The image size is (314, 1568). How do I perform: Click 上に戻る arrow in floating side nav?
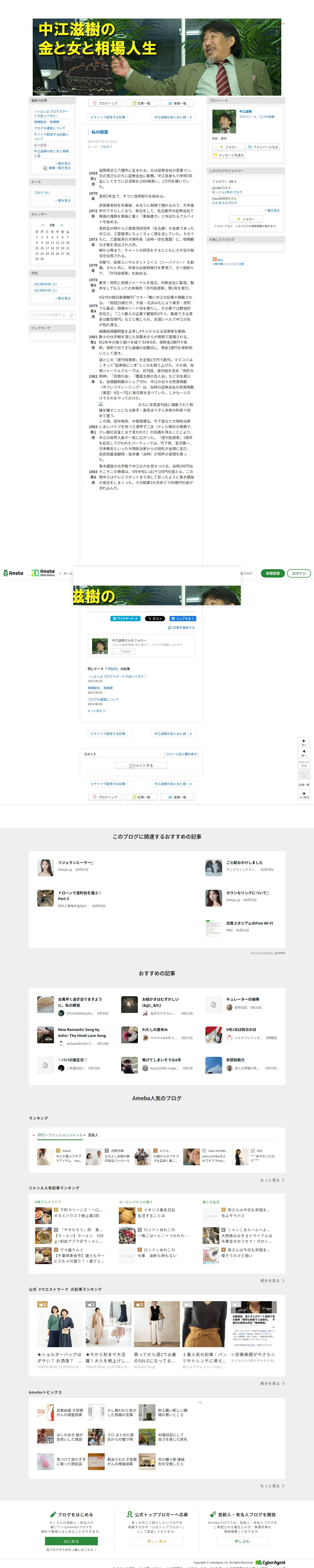pos(304,795)
